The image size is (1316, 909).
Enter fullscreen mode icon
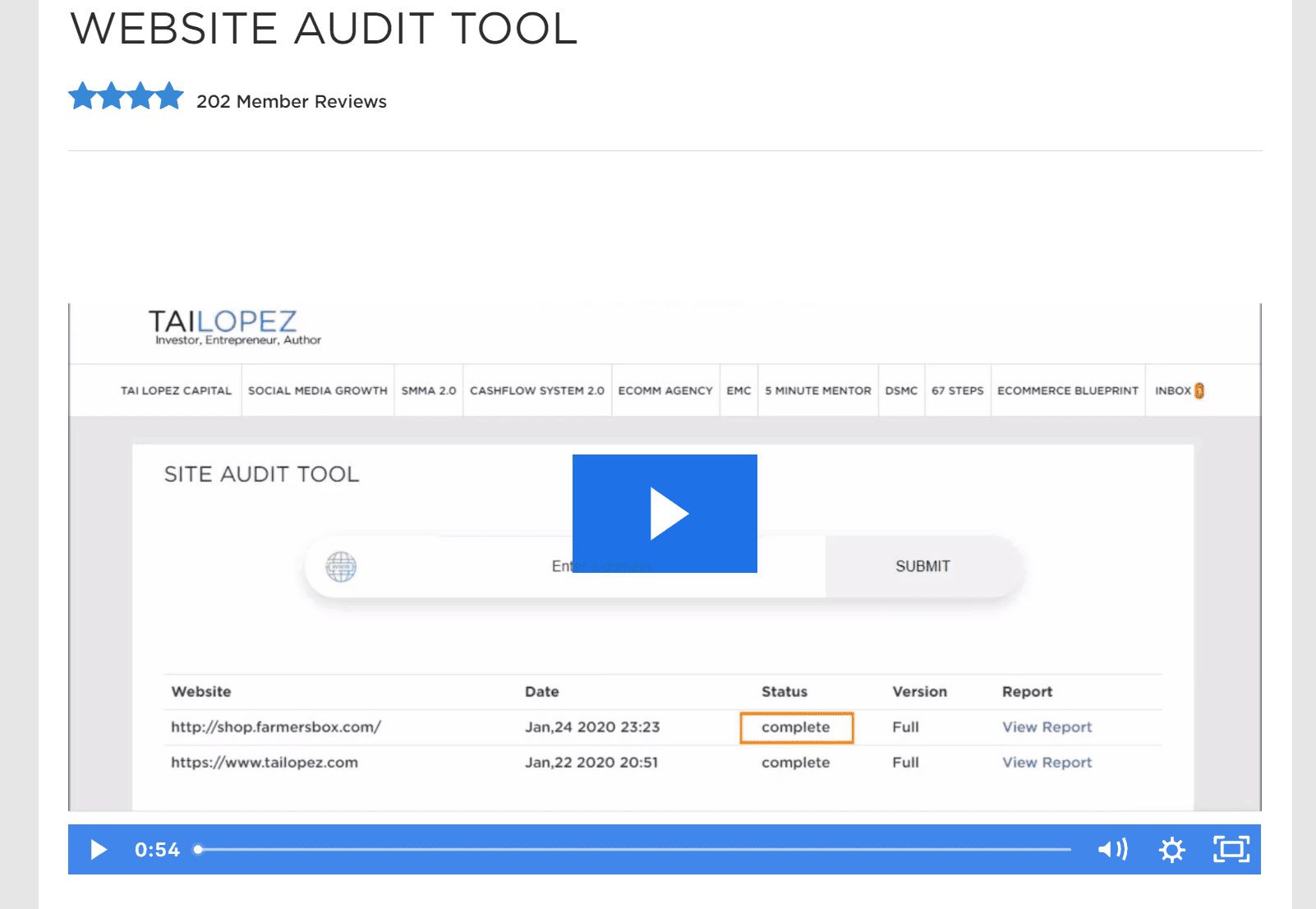click(1231, 849)
